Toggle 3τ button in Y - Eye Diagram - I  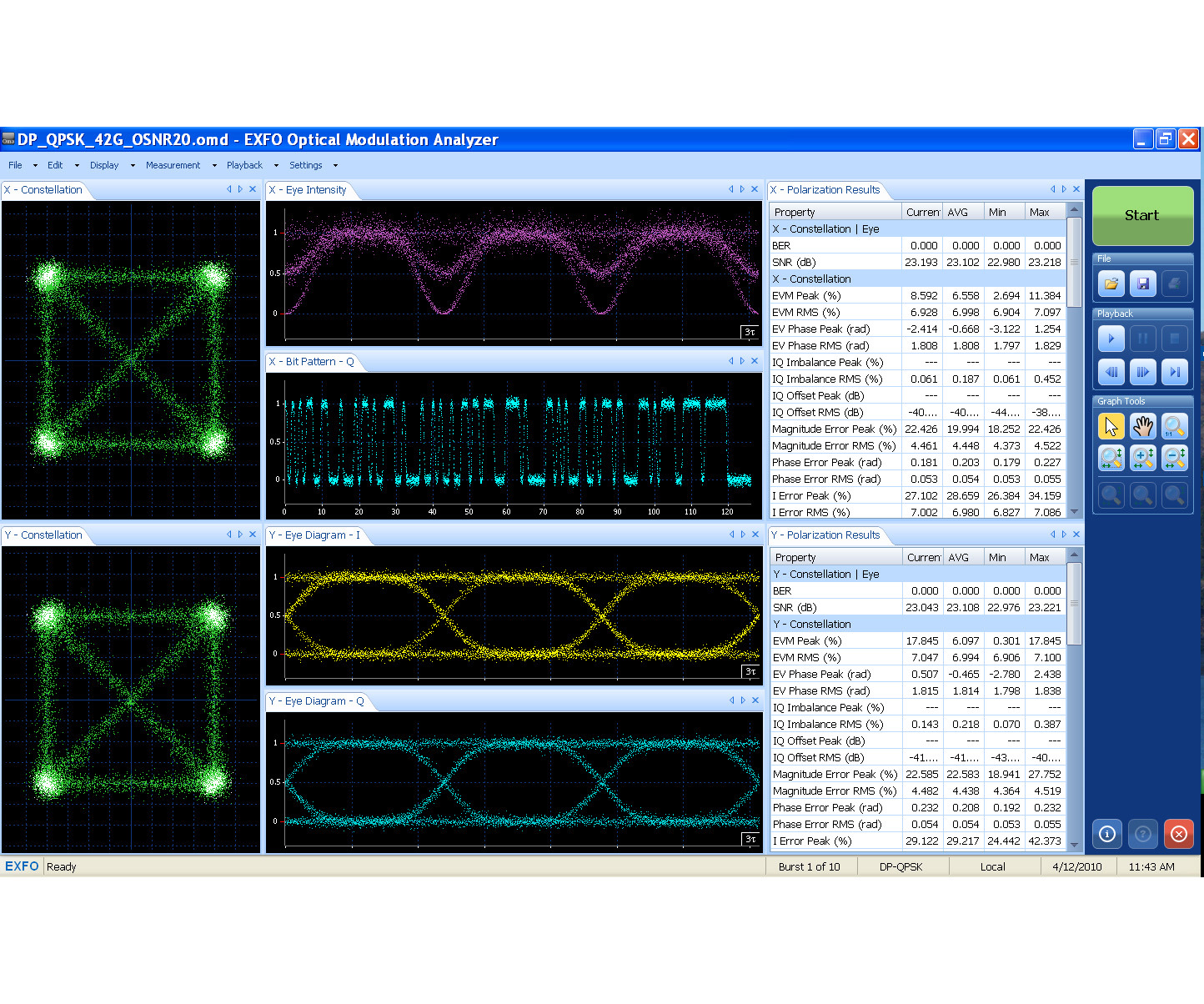point(750,671)
